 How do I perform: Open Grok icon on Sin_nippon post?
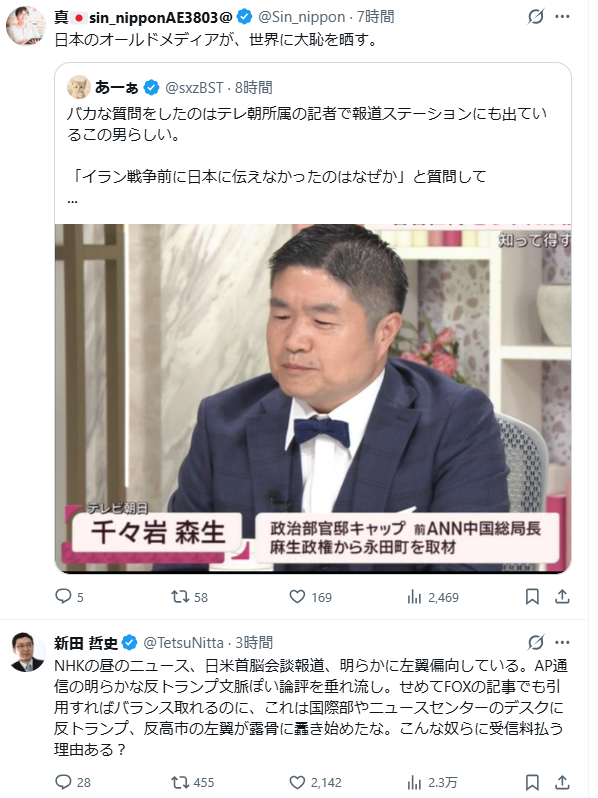click(x=535, y=17)
